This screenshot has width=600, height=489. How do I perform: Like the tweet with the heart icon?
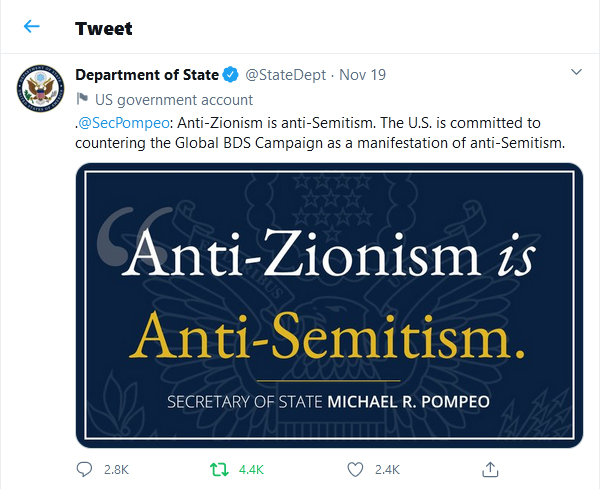[354, 468]
